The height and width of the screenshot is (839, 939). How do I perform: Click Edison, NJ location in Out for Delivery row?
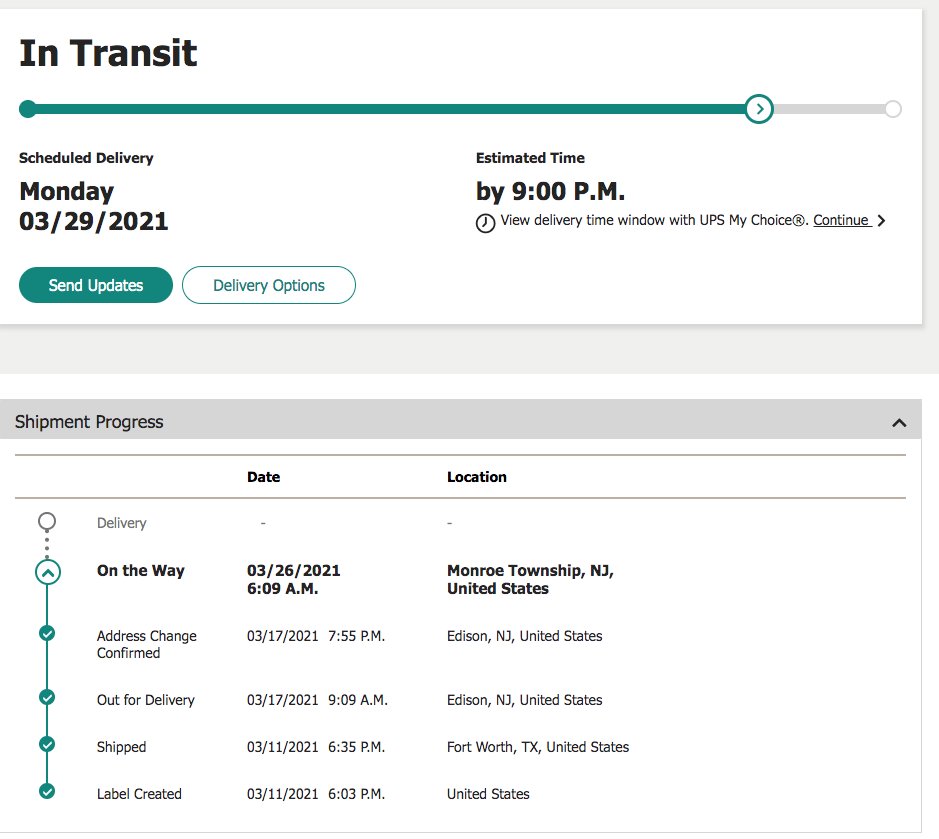click(525, 700)
